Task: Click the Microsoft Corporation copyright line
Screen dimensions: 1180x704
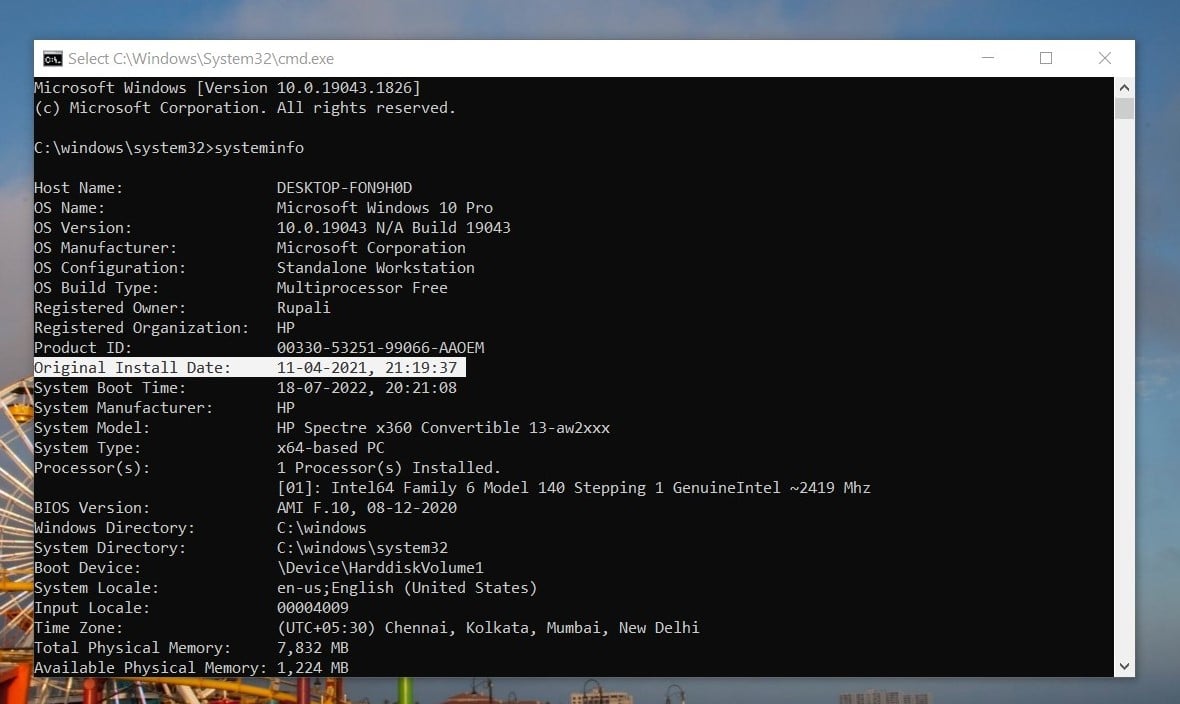Action: click(x=245, y=108)
